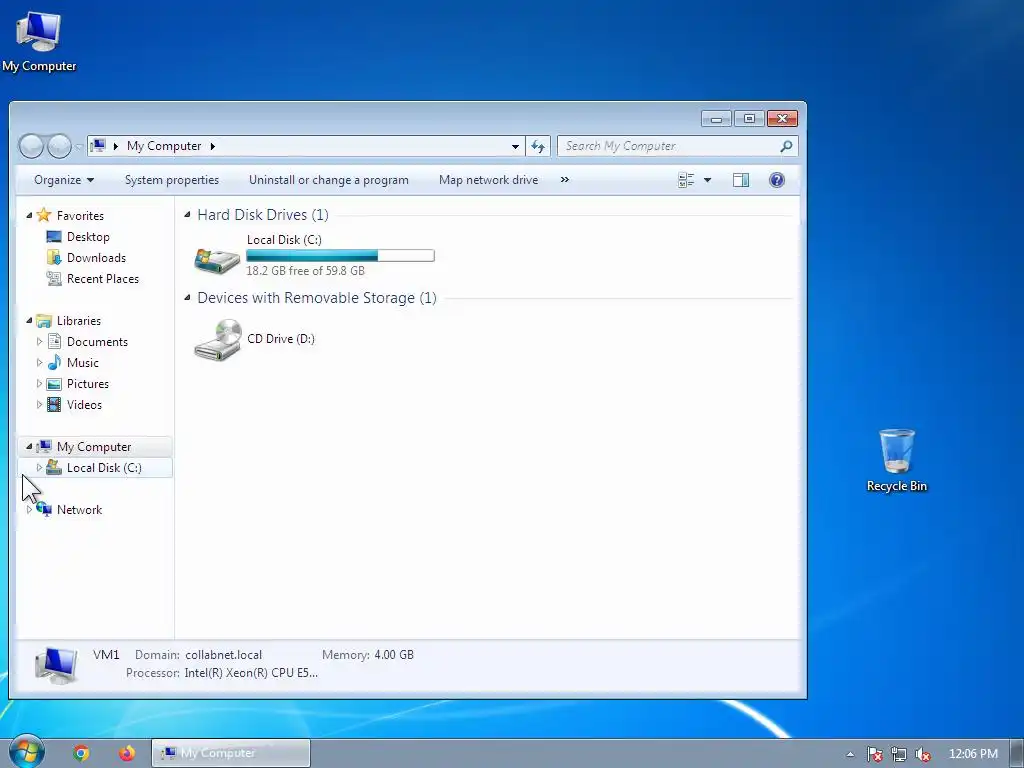Launch Google Chrome from the taskbar
1024x768 pixels.
tap(81, 754)
